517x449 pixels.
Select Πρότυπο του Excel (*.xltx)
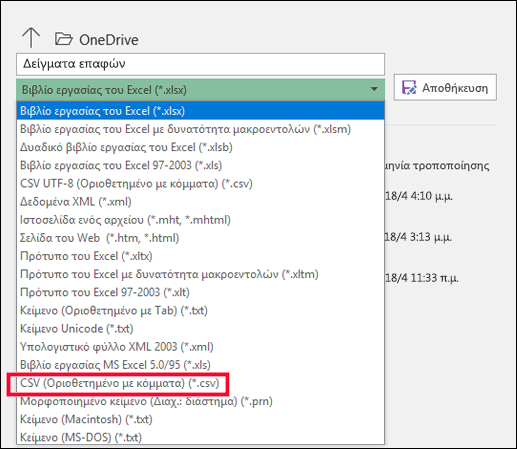pos(200,256)
